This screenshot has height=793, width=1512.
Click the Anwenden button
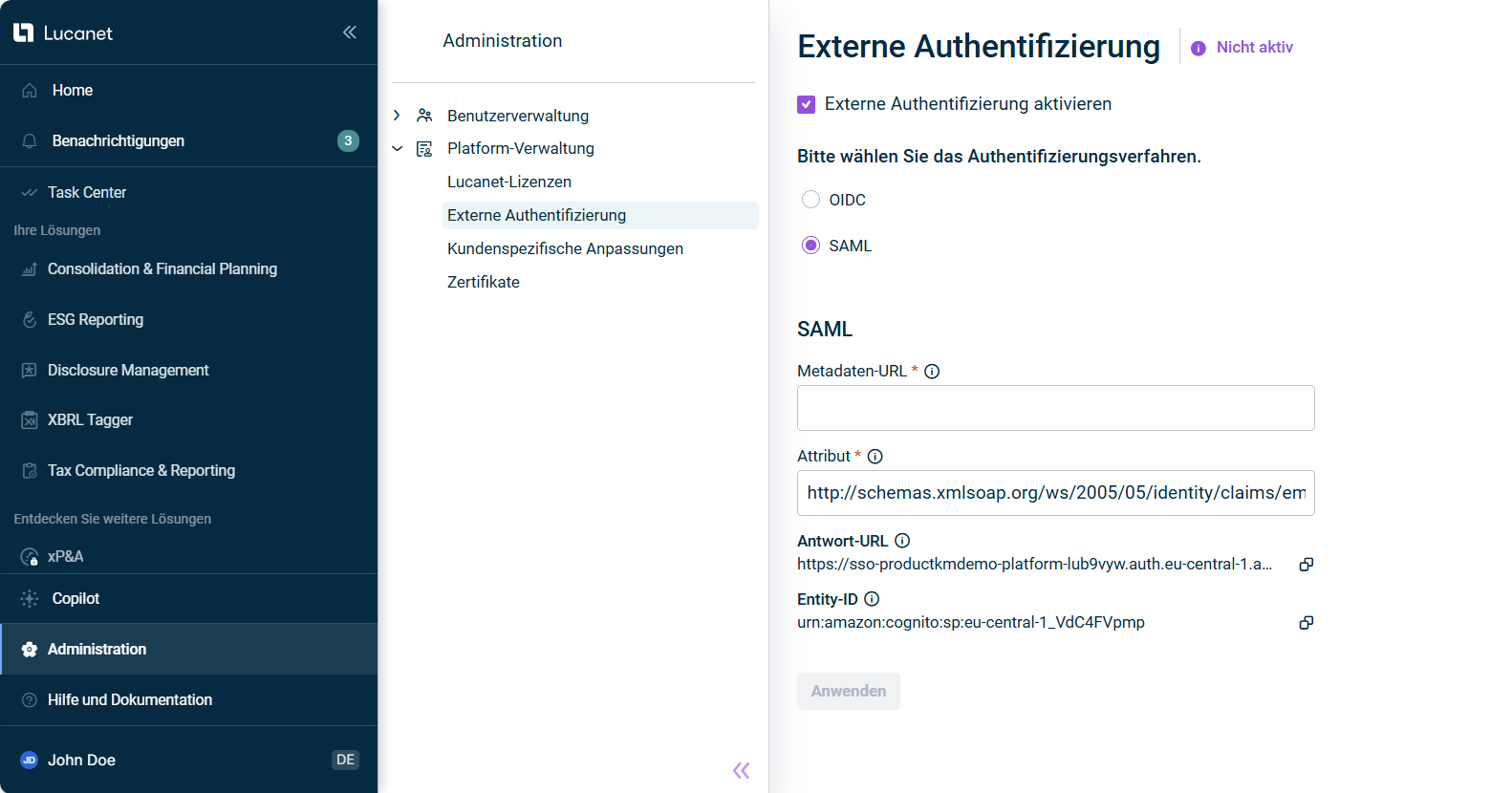pyautogui.click(x=849, y=691)
